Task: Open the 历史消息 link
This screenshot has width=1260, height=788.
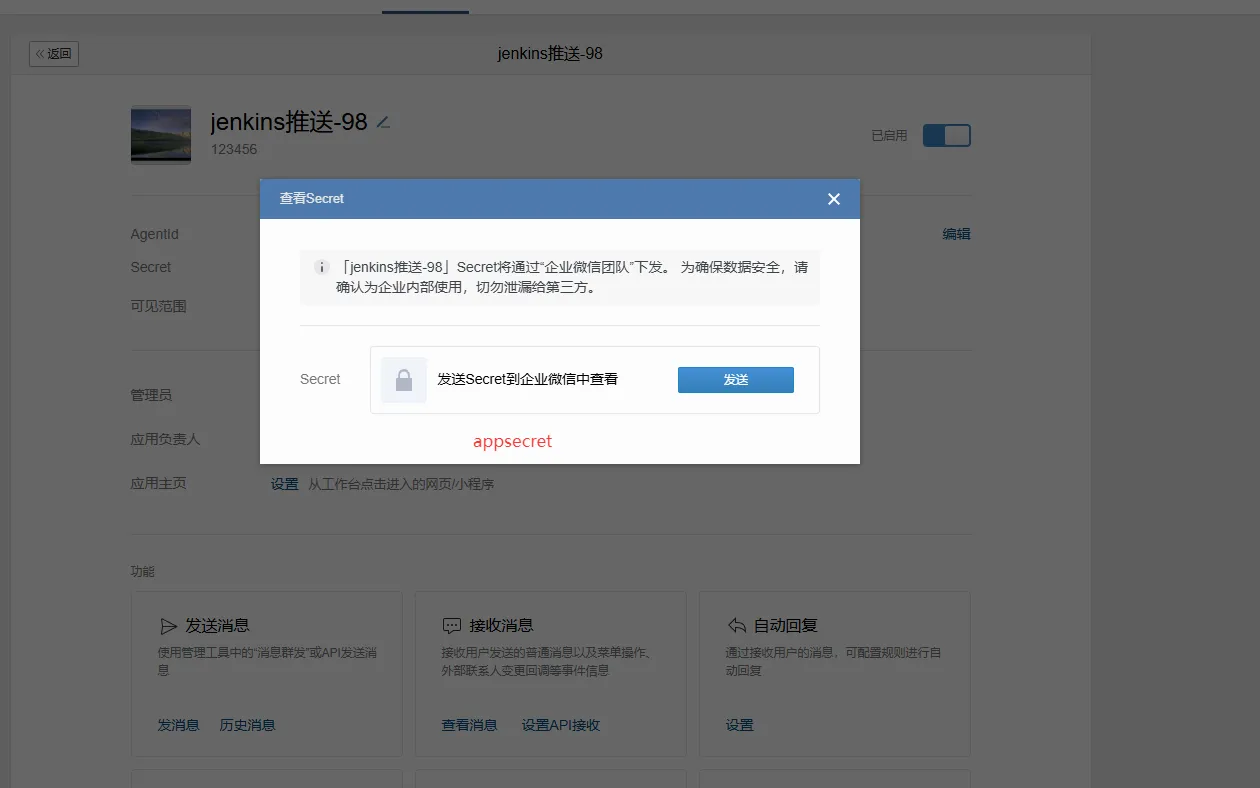Action: click(247, 725)
